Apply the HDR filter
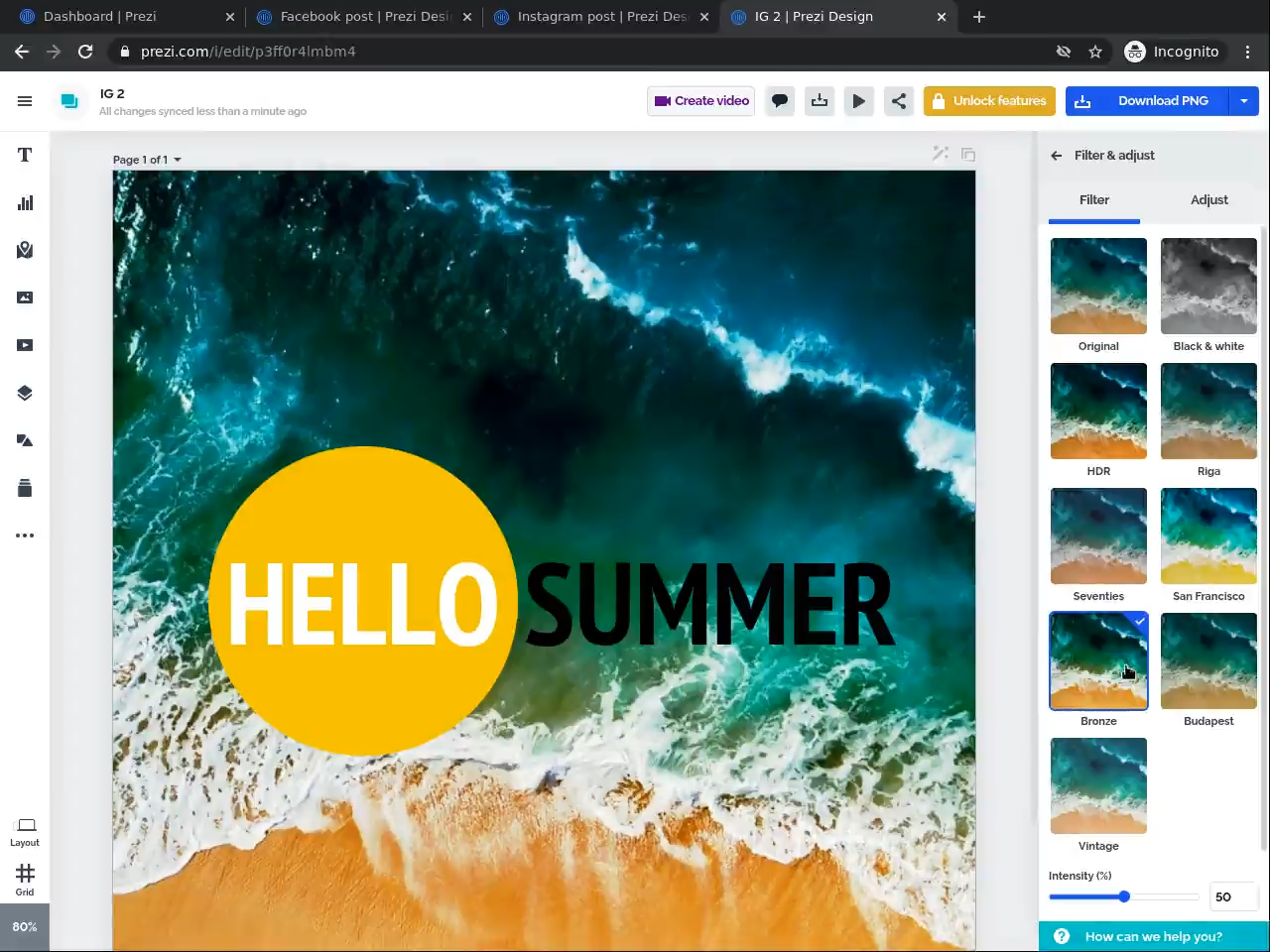1270x952 pixels. (1098, 411)
